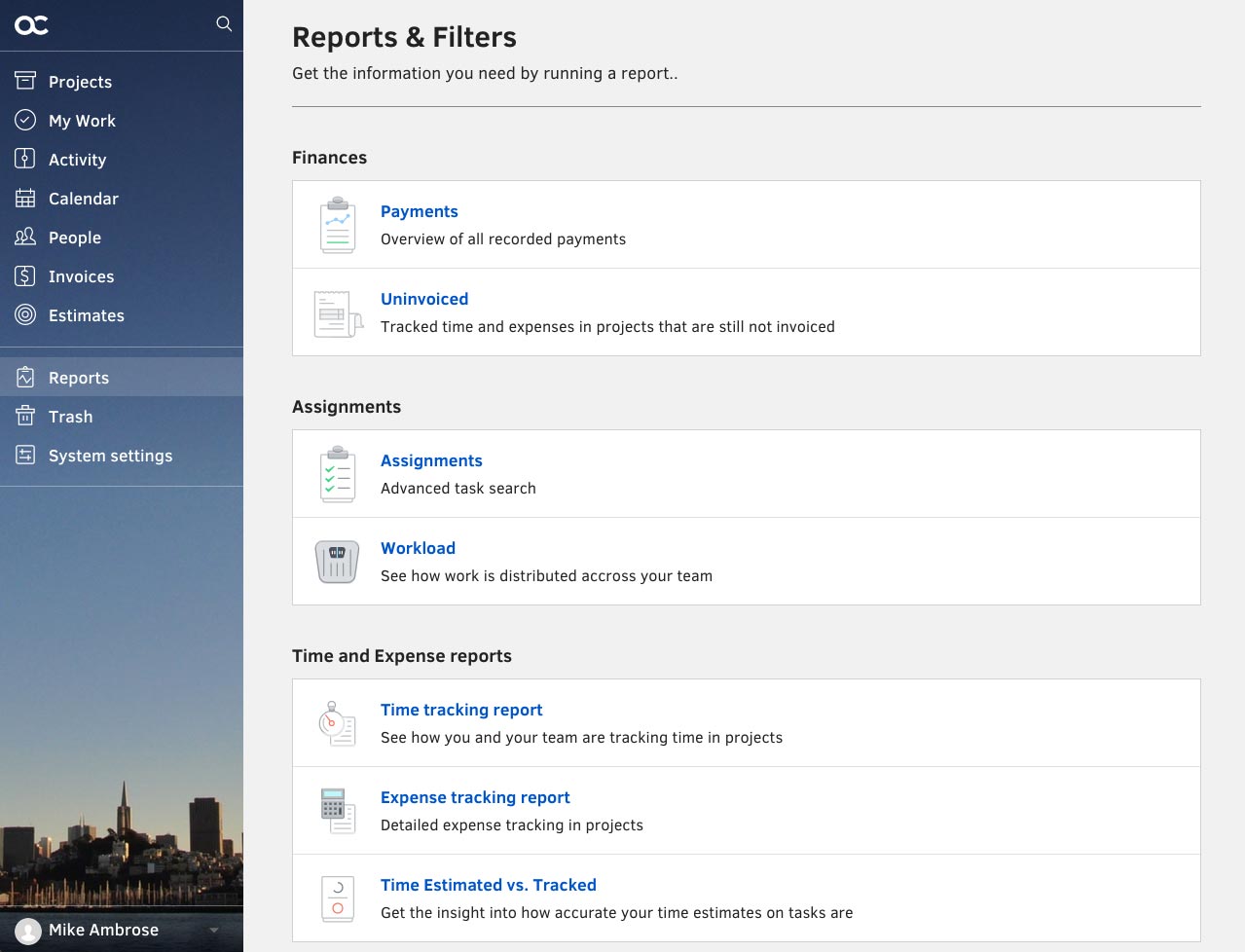Open the search magnifier icon
This screenshot has width=1245, height=952.
point(224,23)
